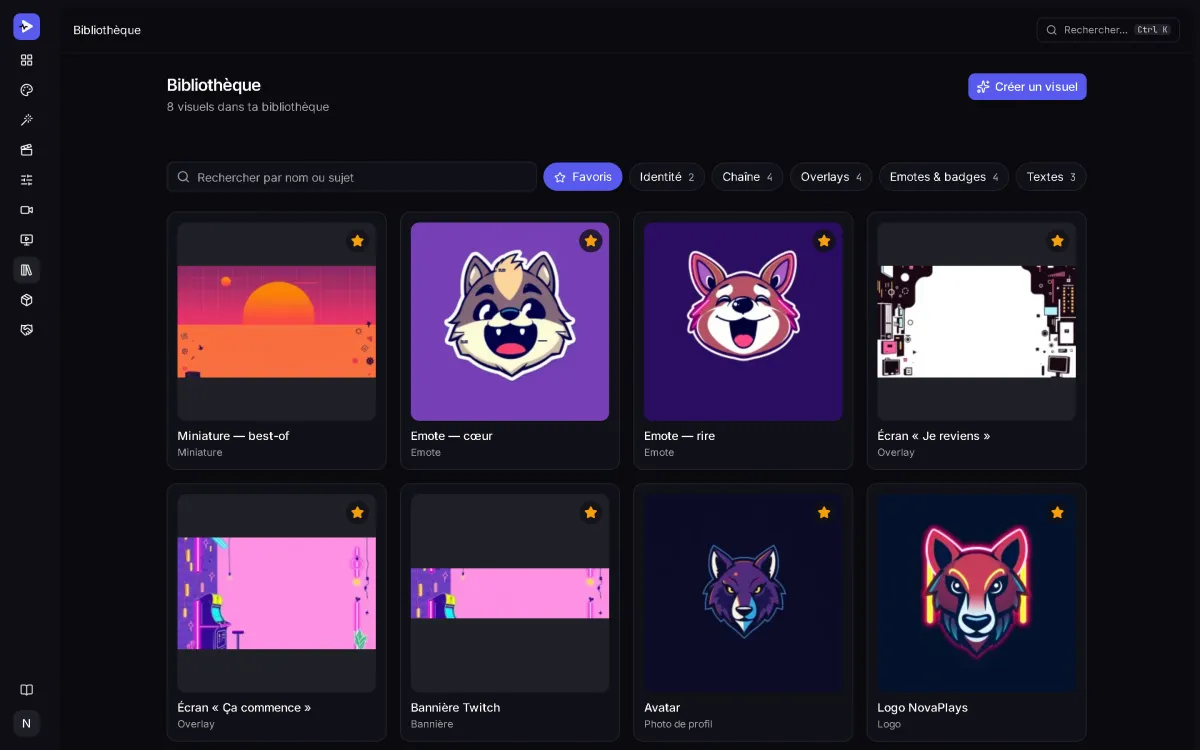Open the Emote — rire fox thumbnail
Viewport: 1200px width, 750px height.
743,322
